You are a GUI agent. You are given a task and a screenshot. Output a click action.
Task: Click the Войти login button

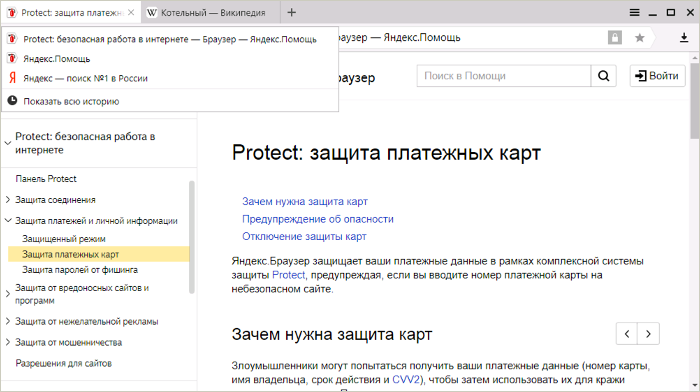click(x=658, y=76)
